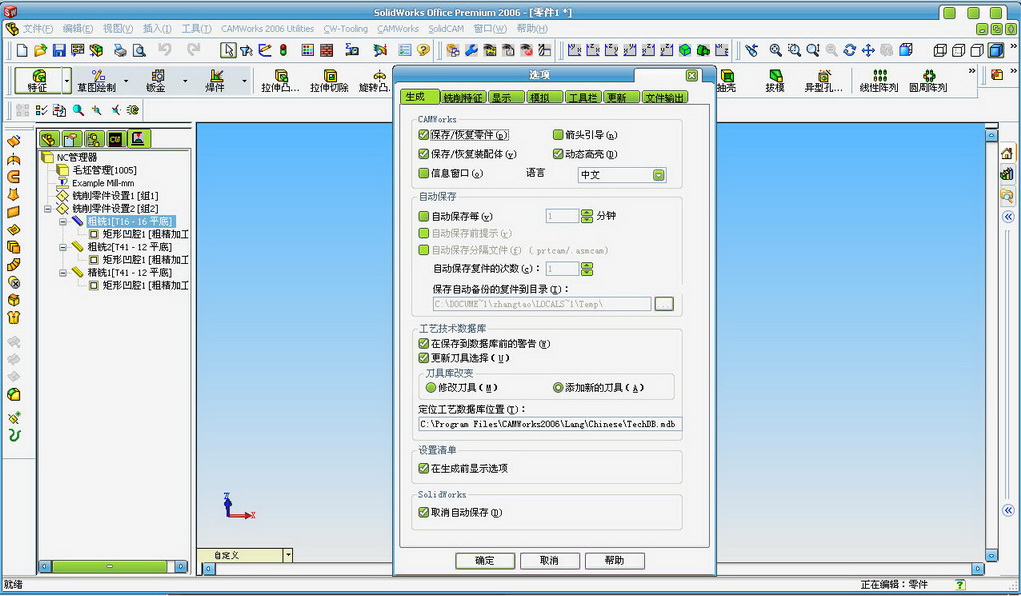Click the home icon in right task pane
This screenshot has width=1021, height=596.
coord(1007,154)
